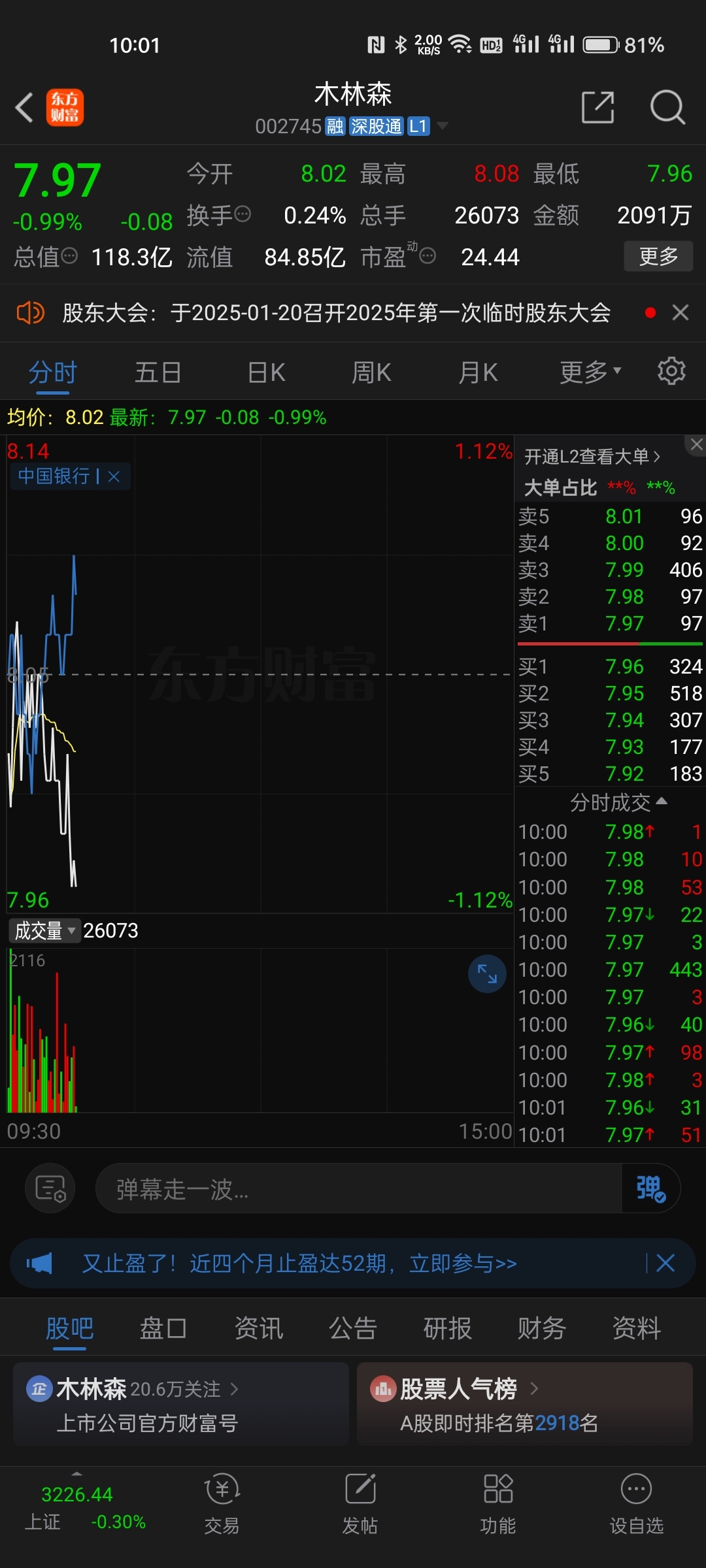Tap the 设自选 watchlist icon
Image resolution: width=706 pixels, height=1568 pixels.
click(x=637, y=1505)
